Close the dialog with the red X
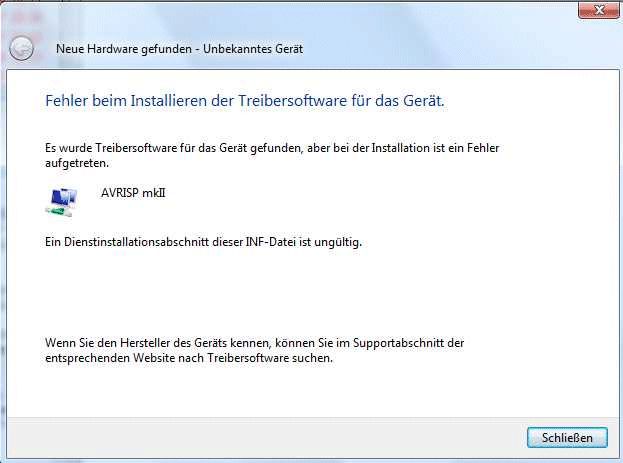Screen dimensions: 623x463 600,10
